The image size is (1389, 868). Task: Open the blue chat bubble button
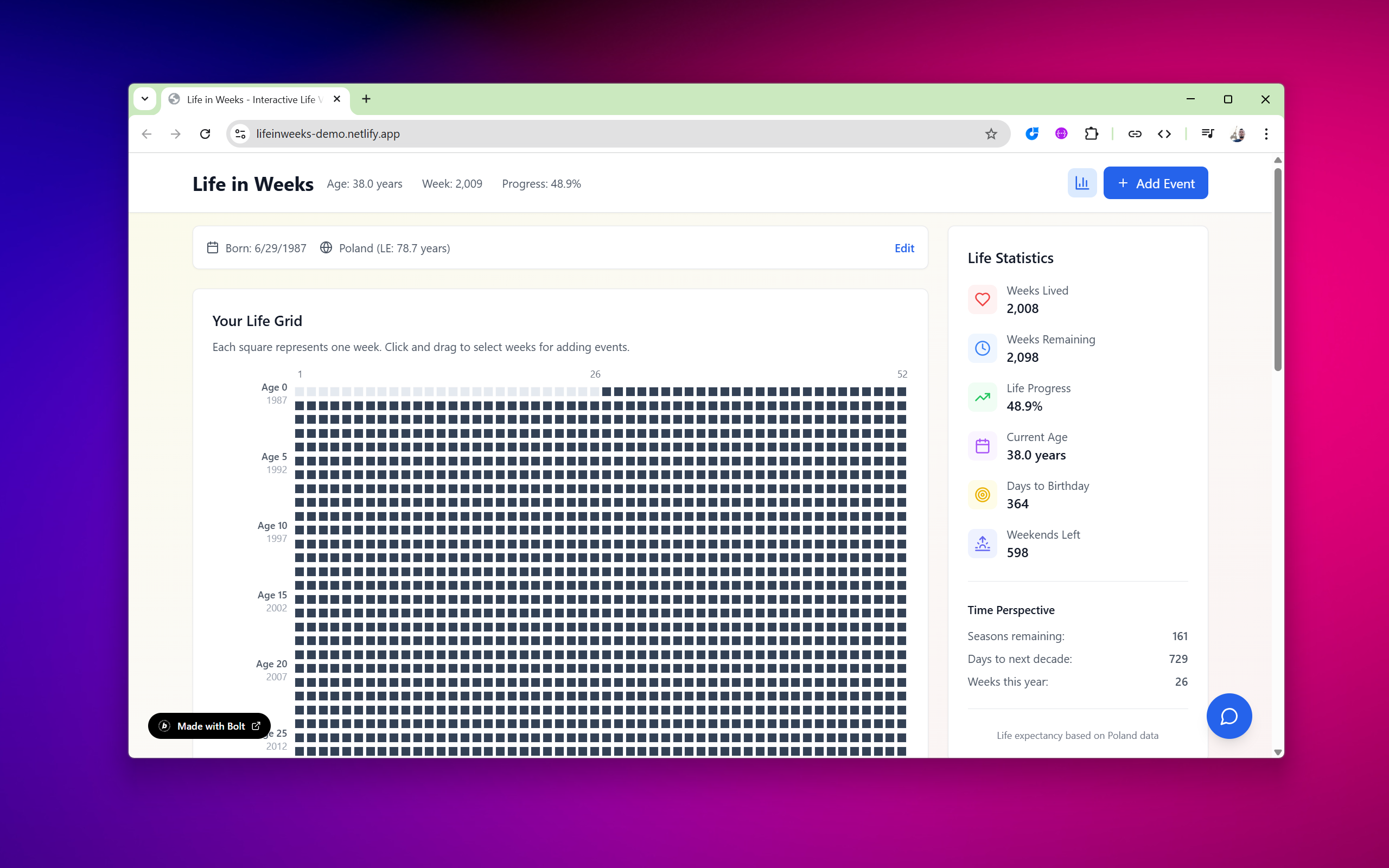(1228, 716)
